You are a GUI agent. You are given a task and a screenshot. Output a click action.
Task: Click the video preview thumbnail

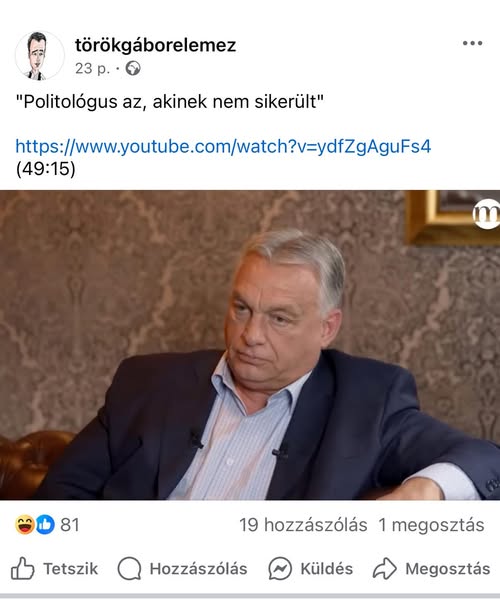click(250, 345)
